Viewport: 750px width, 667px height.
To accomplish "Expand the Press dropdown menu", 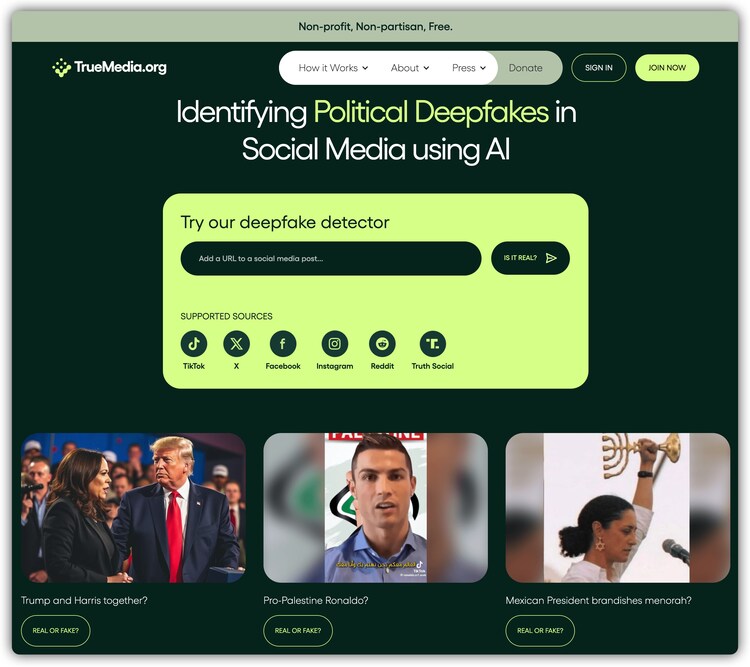I will click(469, 68).
